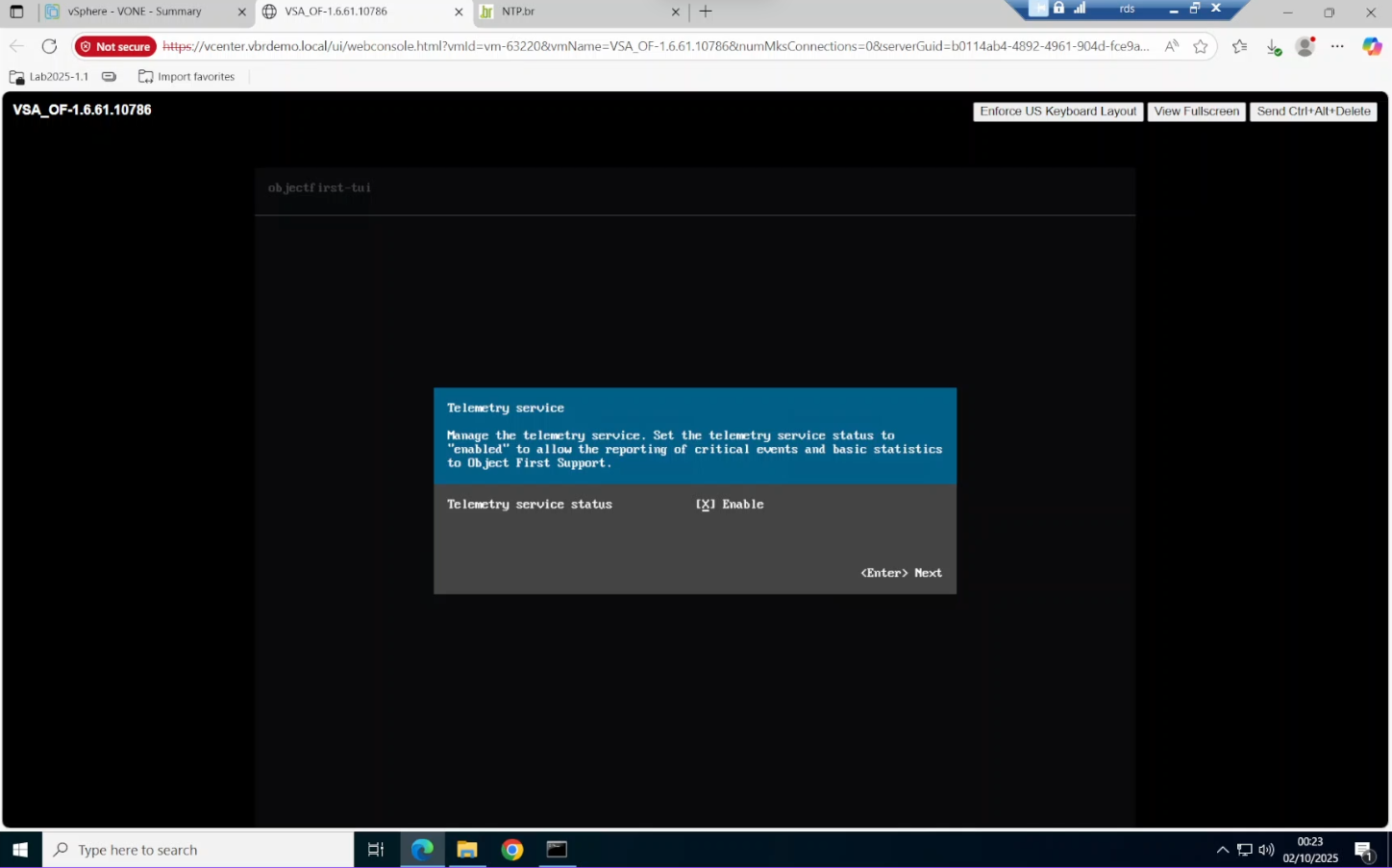Click the Not secure site badge
Viewport: 1392px width, 868px height.
coord(115,46)
